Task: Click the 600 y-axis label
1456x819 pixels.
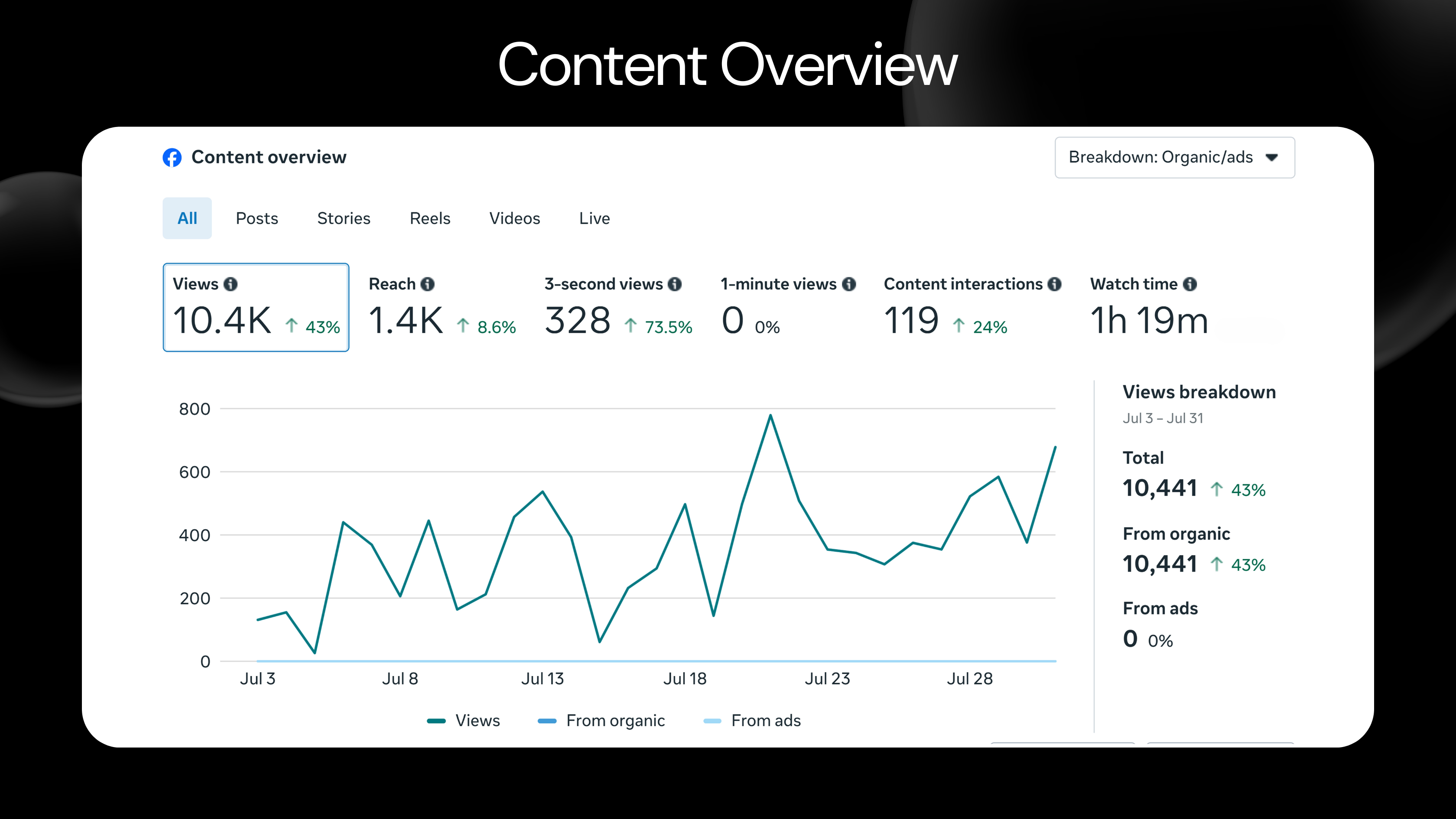Action: pos(195,472)
